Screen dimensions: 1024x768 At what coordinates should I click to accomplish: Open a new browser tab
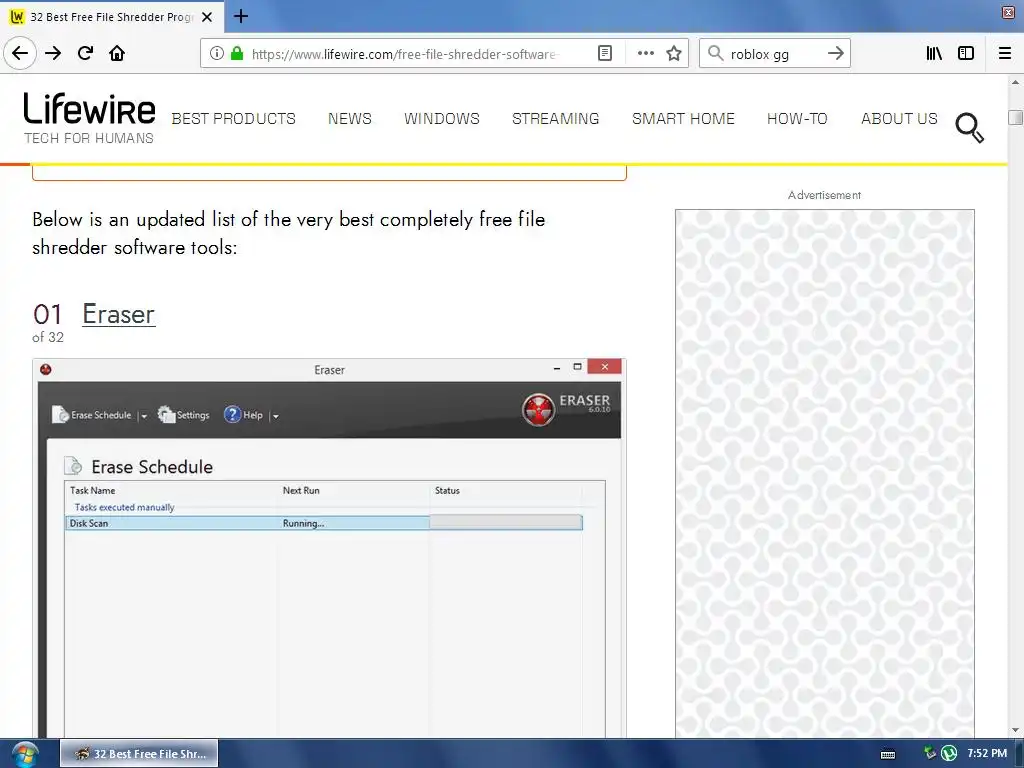241,16
